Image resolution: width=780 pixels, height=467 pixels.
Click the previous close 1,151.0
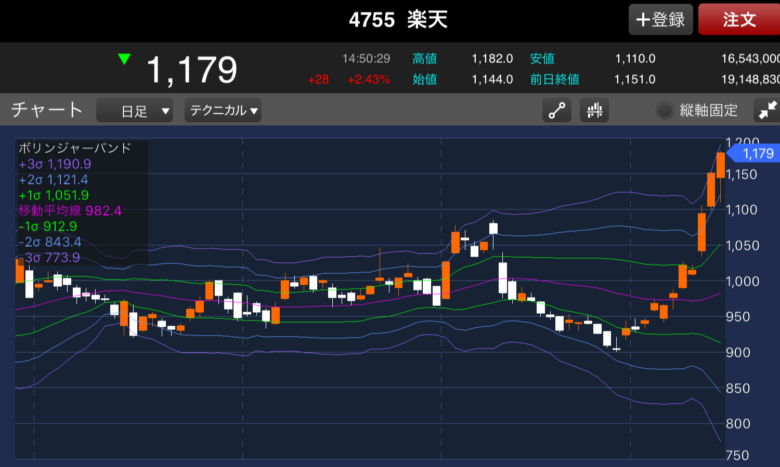click(635, 80)
